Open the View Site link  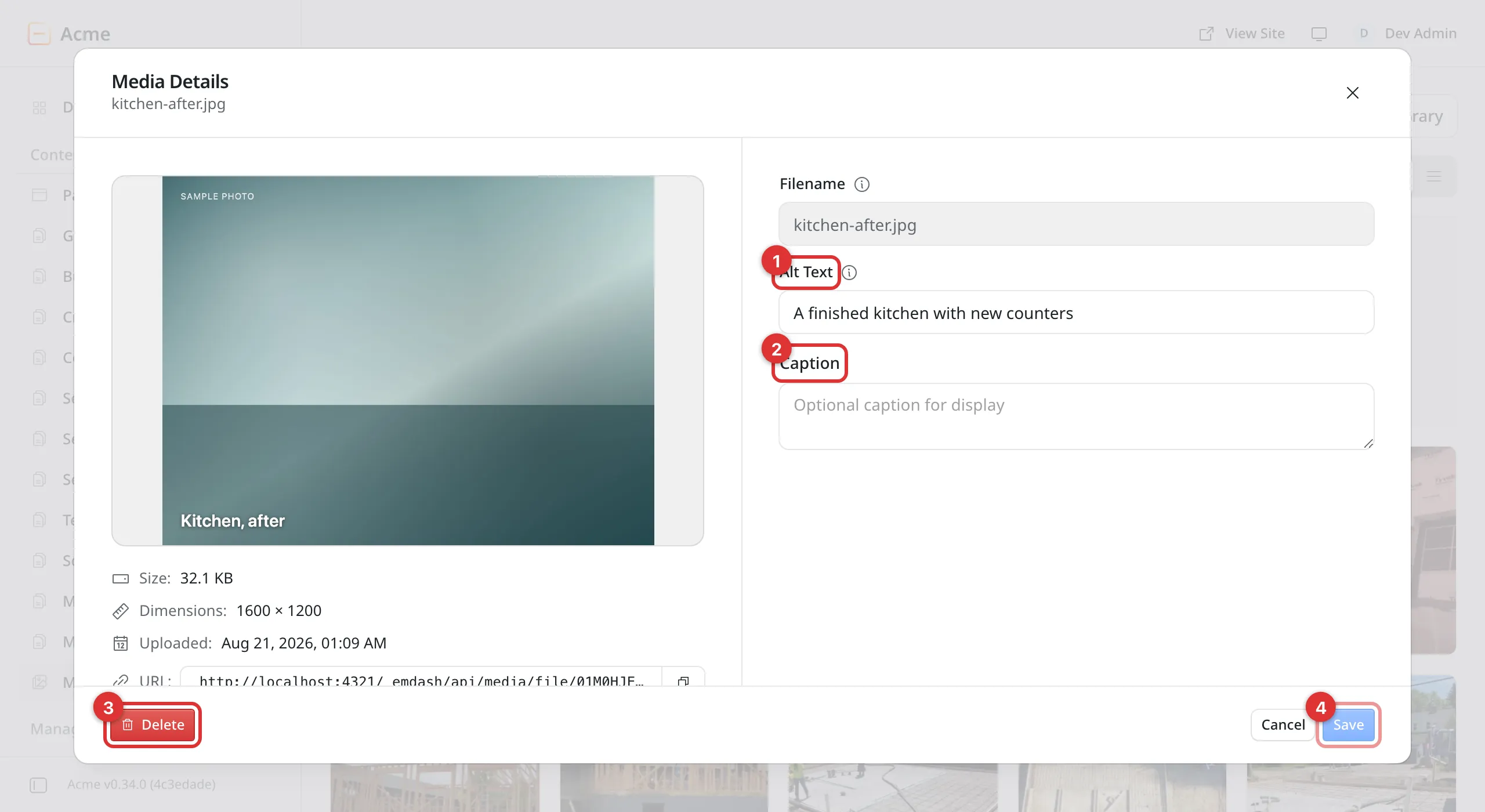point(1242,34)
